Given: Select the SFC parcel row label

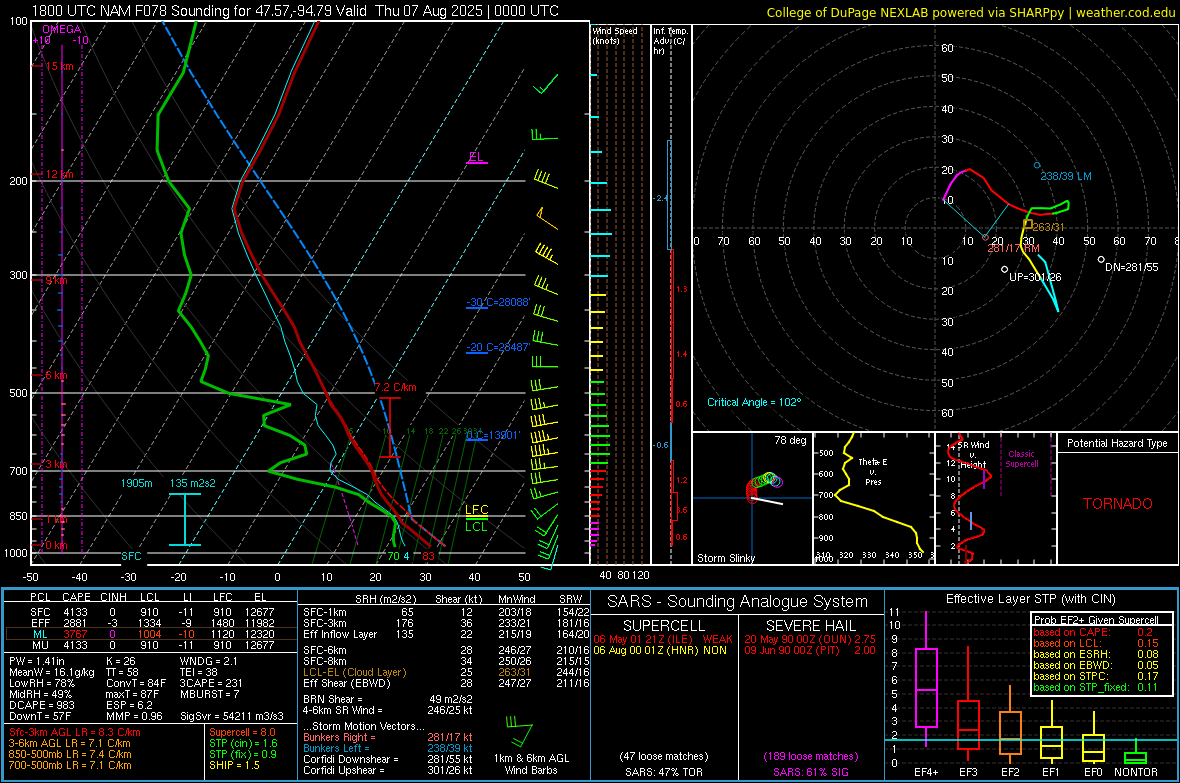Looking at the screenshot, I should point(41,613).
